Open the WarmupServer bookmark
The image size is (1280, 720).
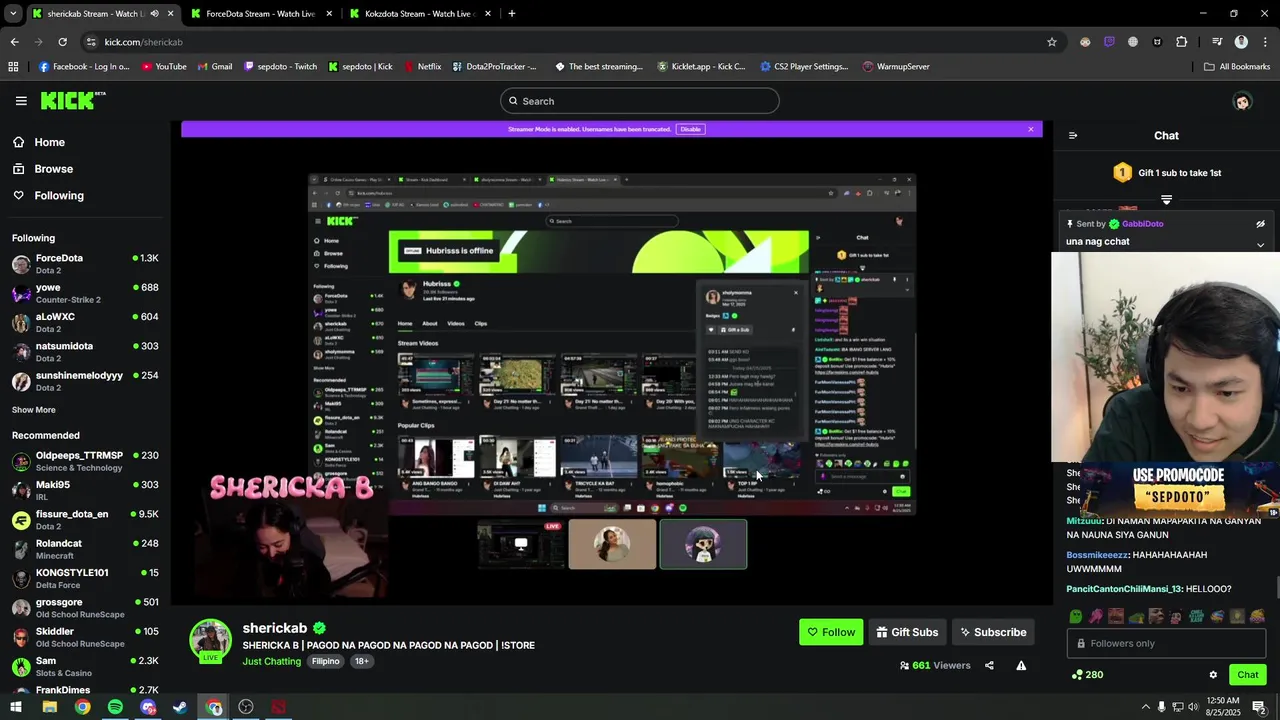895,67
